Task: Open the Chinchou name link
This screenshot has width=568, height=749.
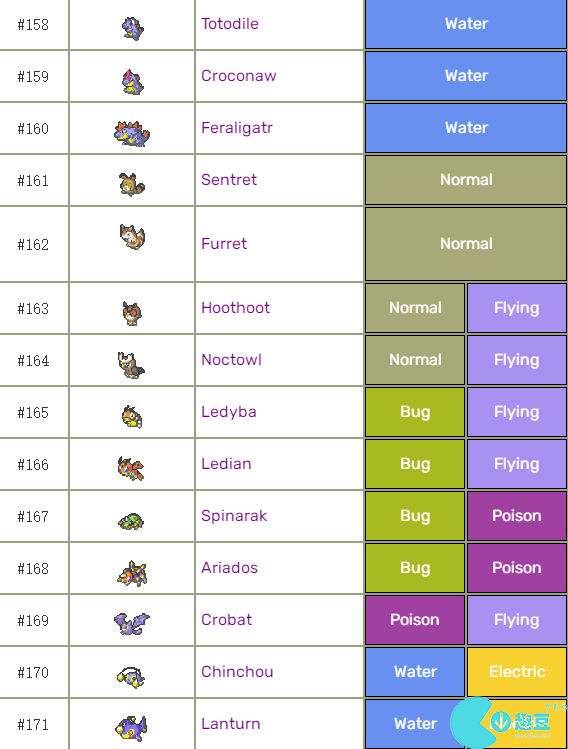Action: [x=237, y=672]
